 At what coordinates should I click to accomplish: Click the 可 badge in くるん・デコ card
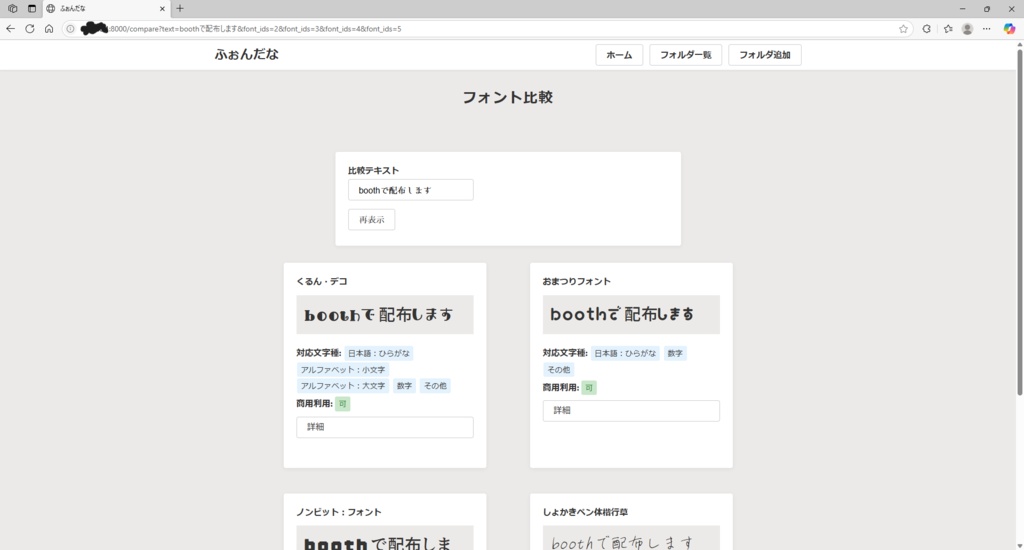point(342,404)
